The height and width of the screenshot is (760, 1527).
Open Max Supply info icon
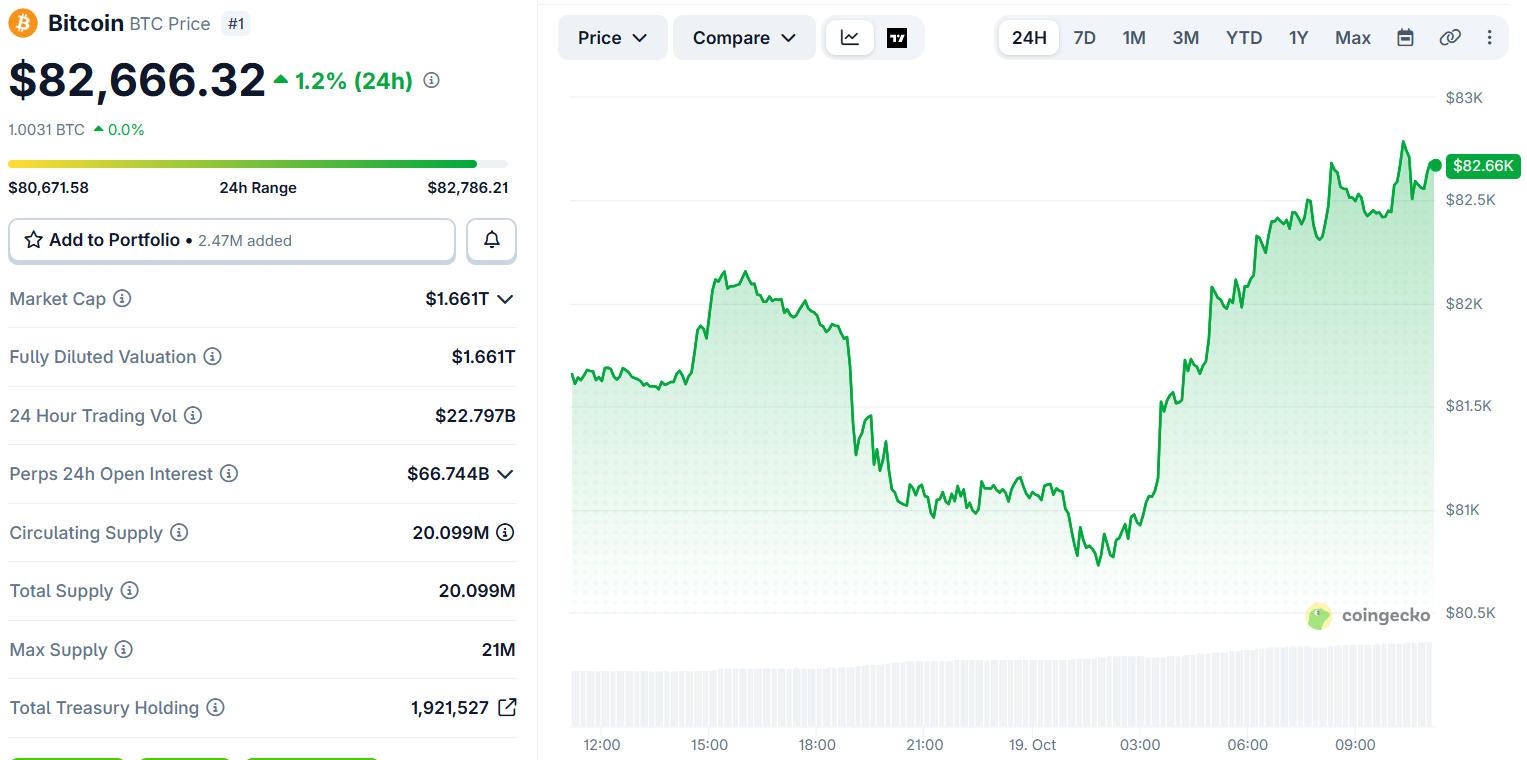[123, 650]
